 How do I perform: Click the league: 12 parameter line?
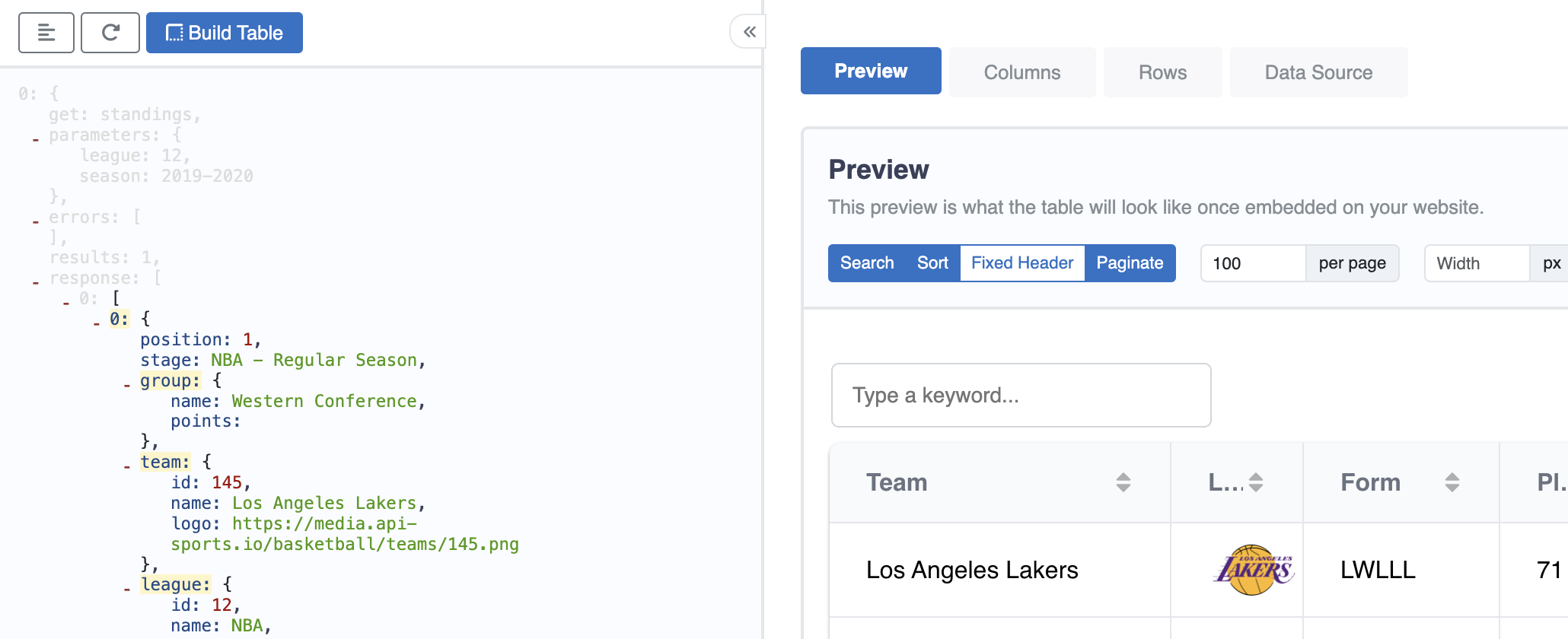(135, 155)
